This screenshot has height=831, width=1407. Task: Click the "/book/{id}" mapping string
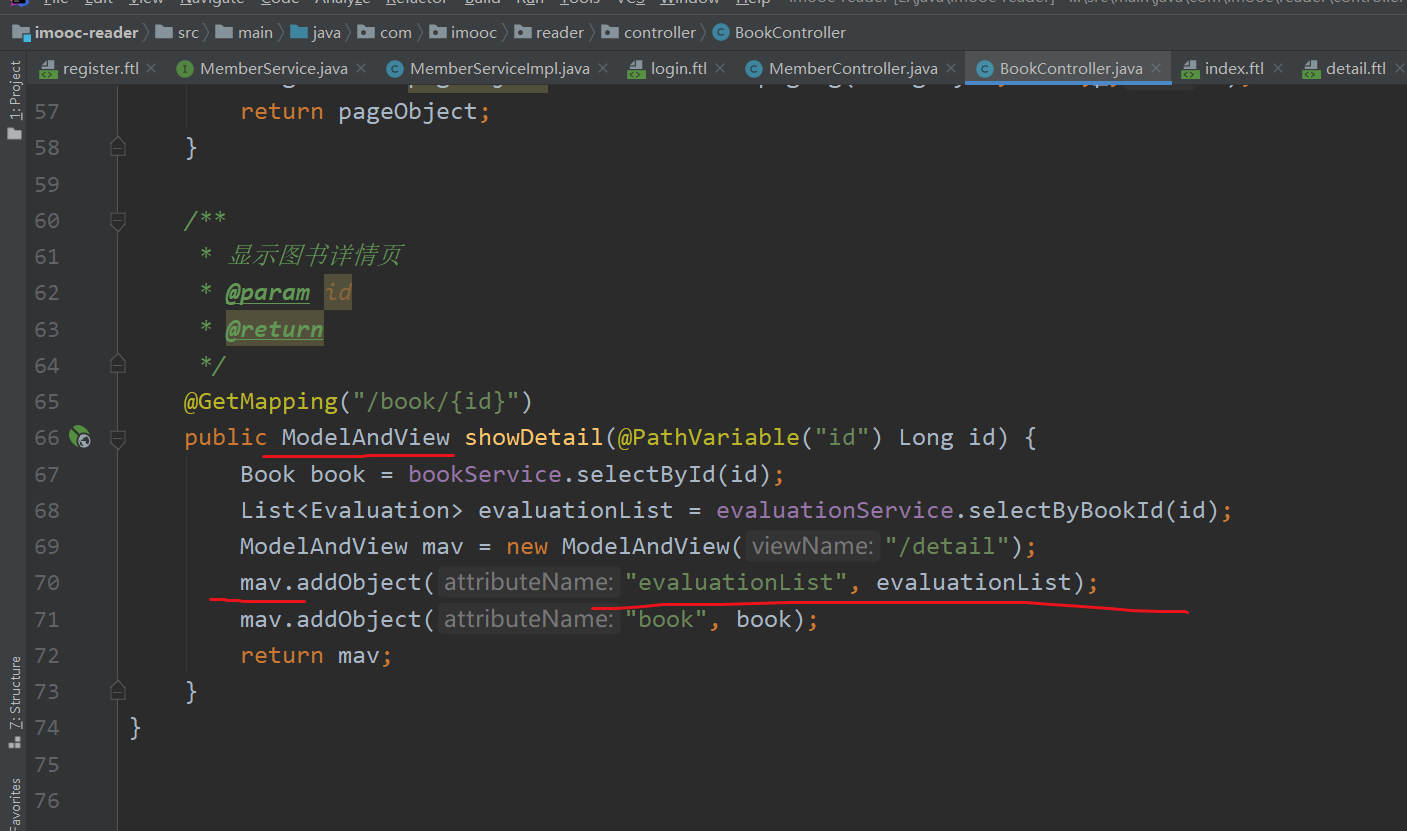436,401
